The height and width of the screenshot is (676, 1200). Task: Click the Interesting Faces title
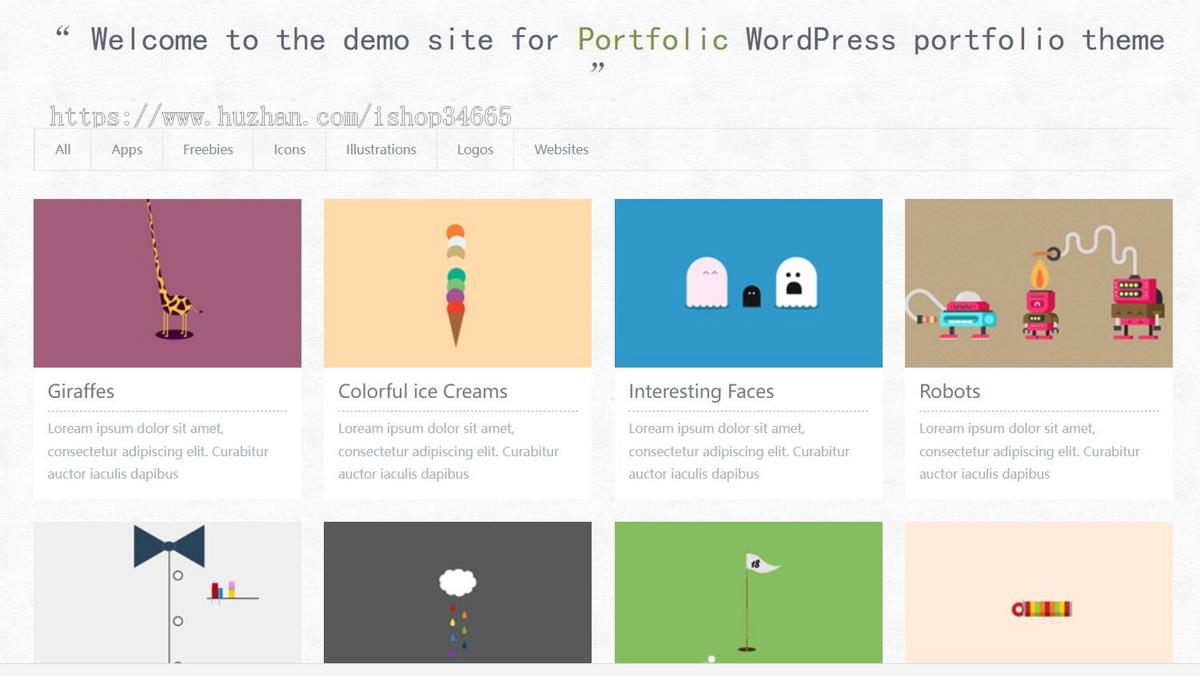click(x=701, y=392)
